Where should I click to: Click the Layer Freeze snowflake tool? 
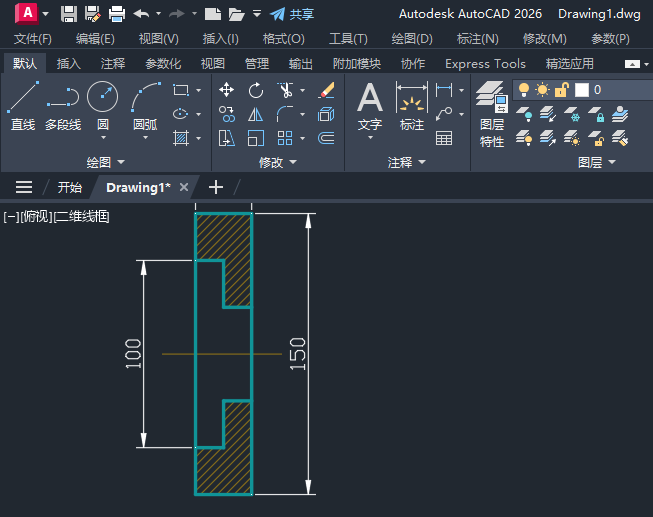pyautogui.click(x=572, y=114)
